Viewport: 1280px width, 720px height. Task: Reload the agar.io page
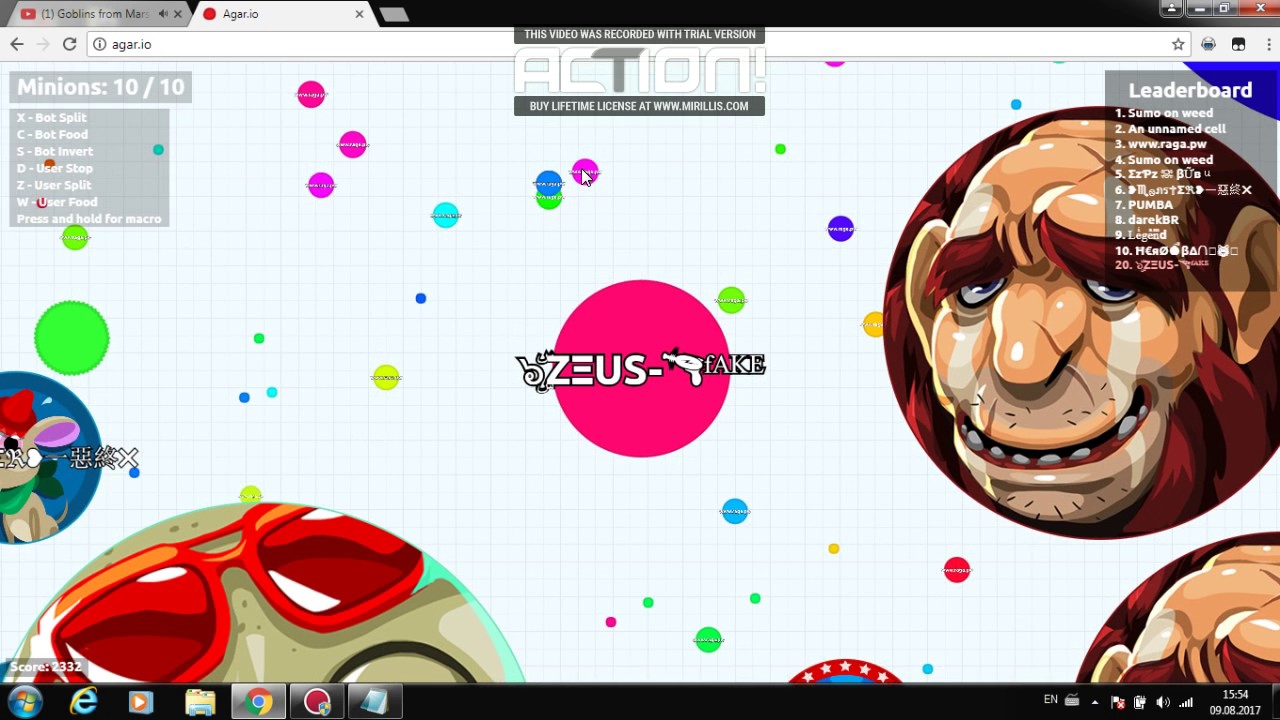click(69, 44)
